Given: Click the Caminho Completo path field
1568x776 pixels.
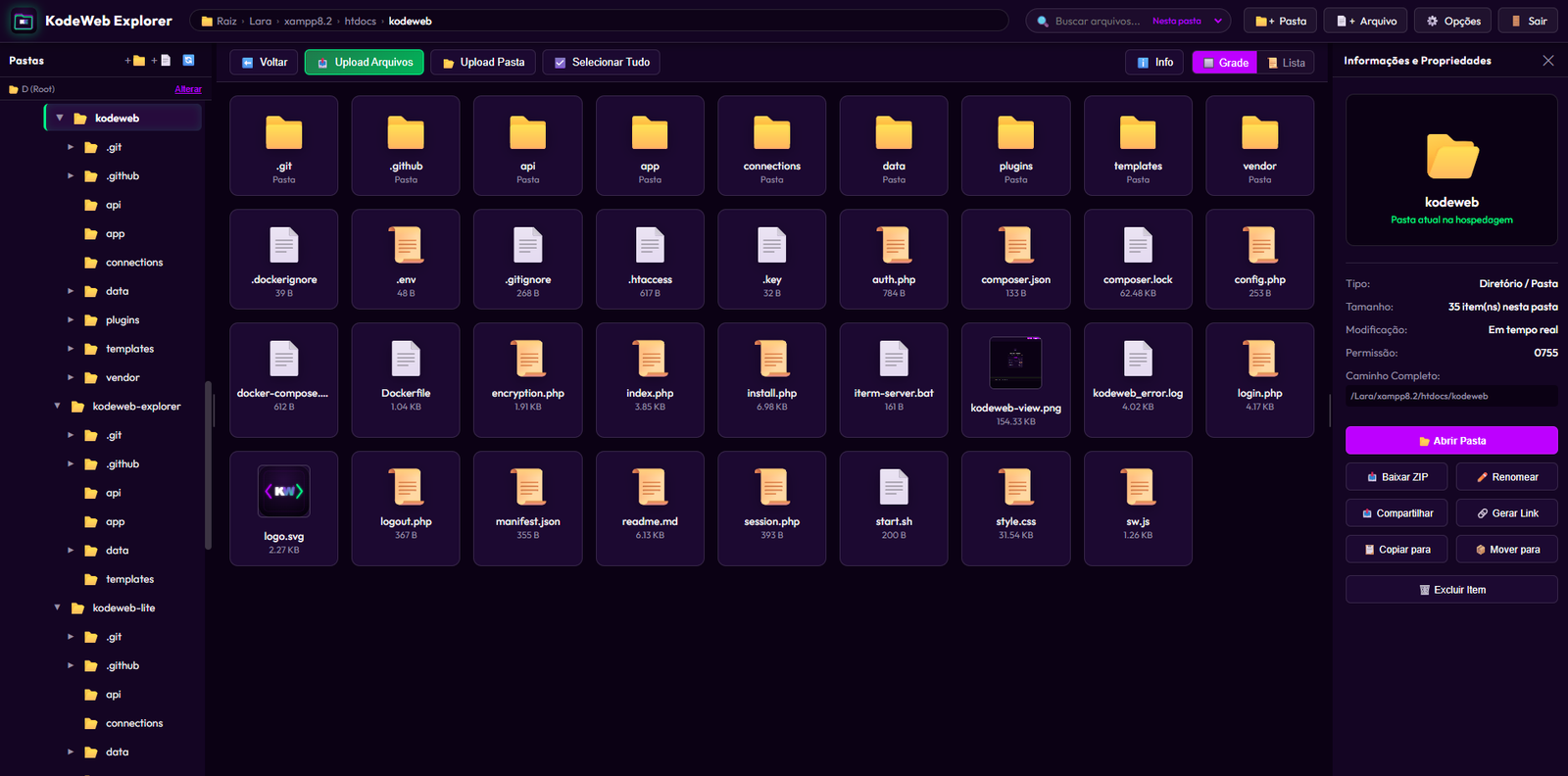Looking at the screenshot, I should 1451,396.
